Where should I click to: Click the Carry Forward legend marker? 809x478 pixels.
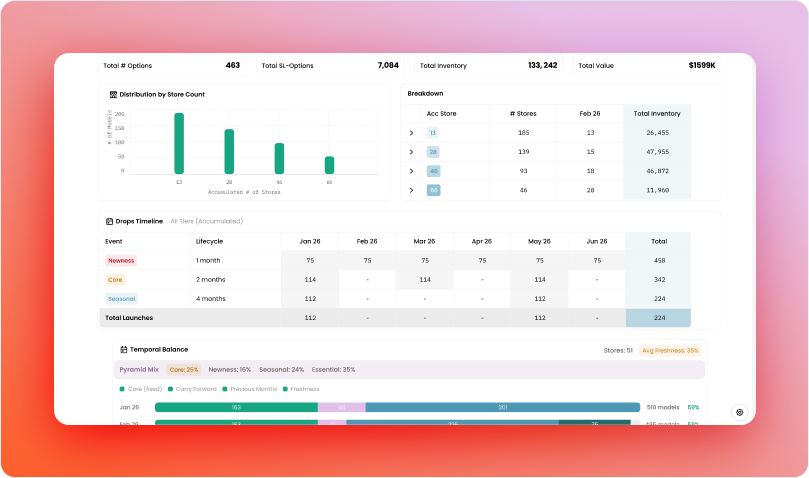171,389
